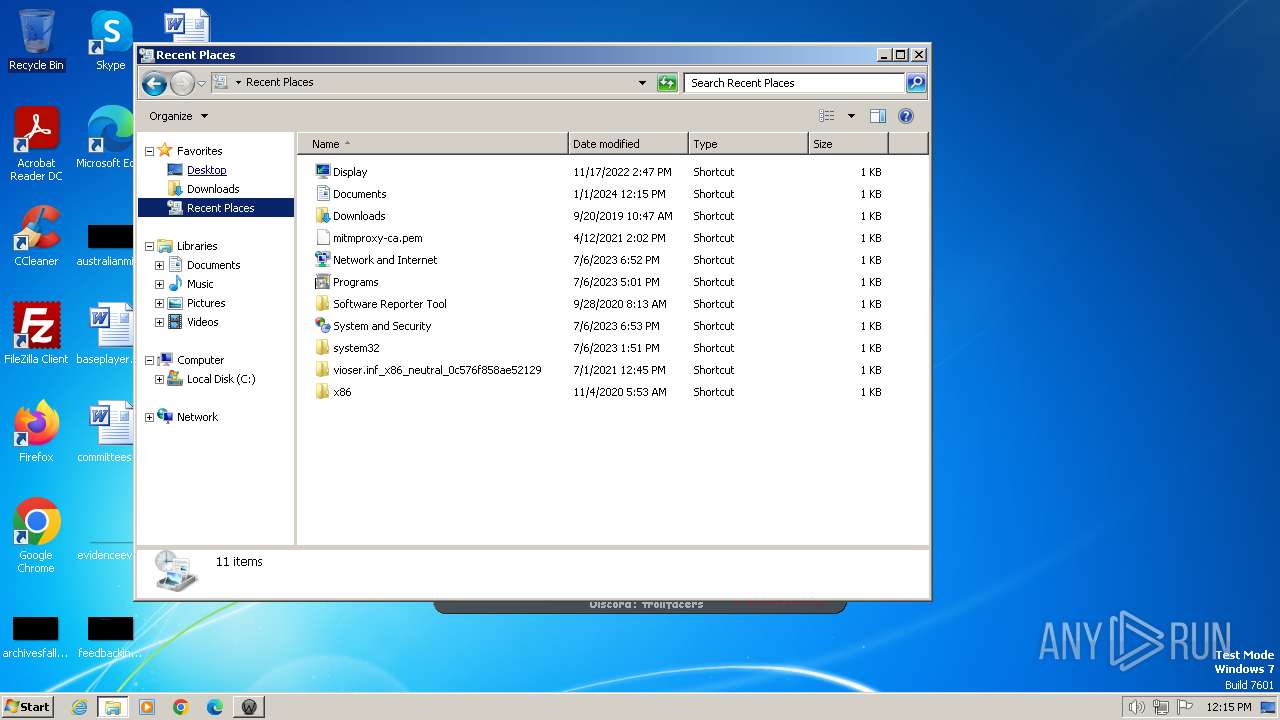
Task: Expand the Pictures library node
Action: pos(159,303)
